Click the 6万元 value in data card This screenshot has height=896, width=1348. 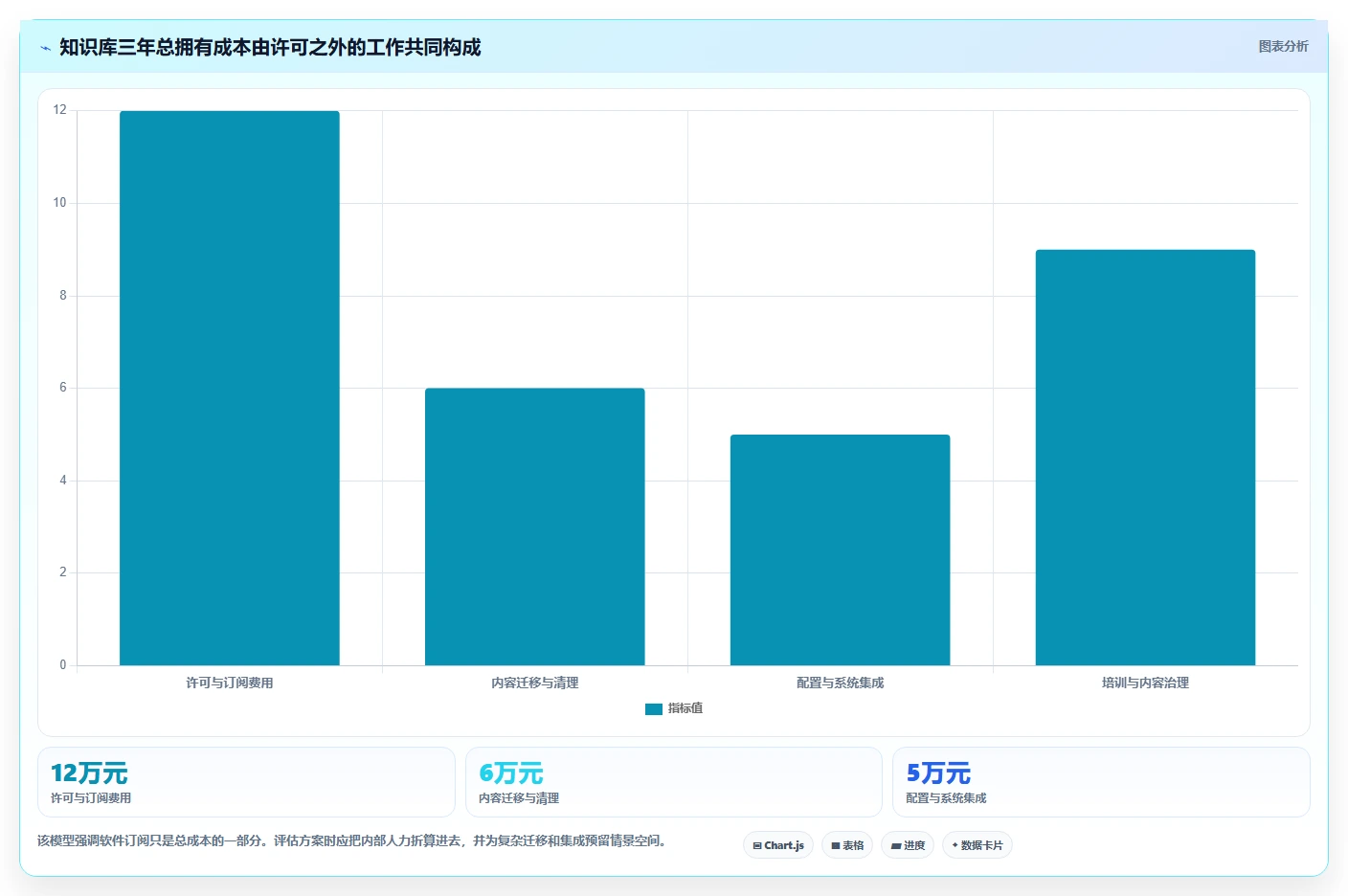pyautogui.click(x=511, y=773)
